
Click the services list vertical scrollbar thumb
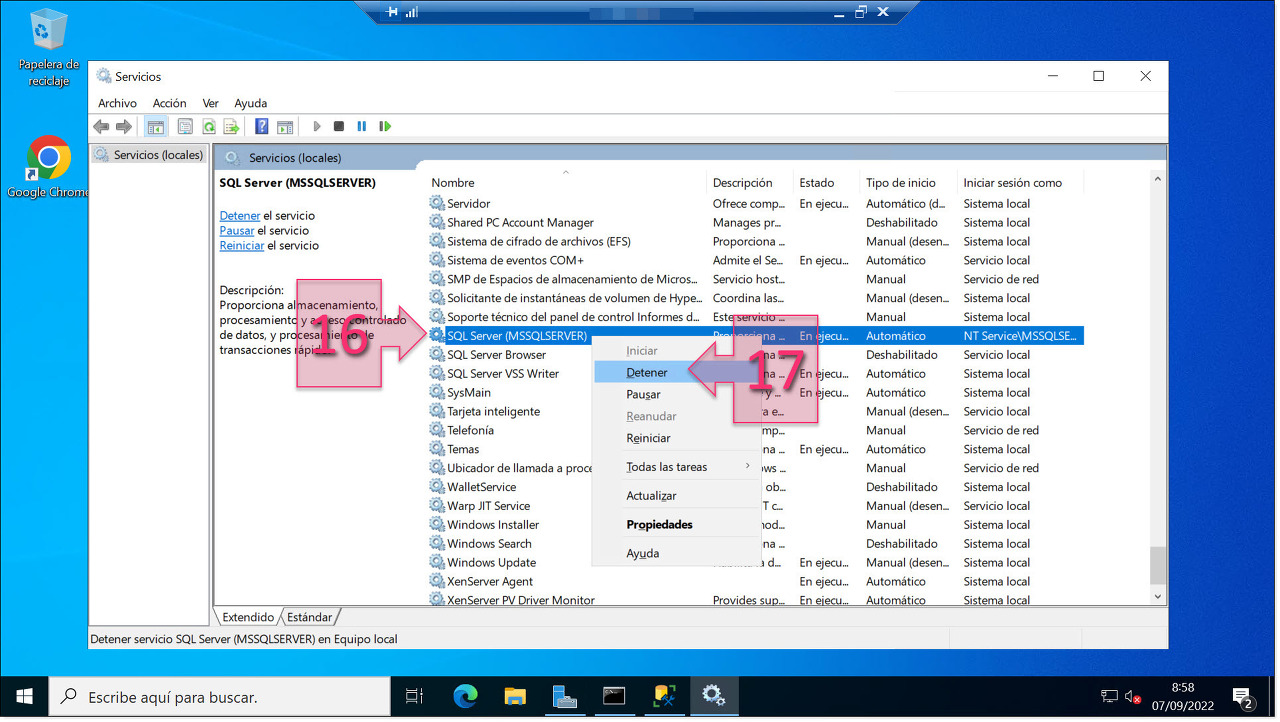coord(1158,565)
